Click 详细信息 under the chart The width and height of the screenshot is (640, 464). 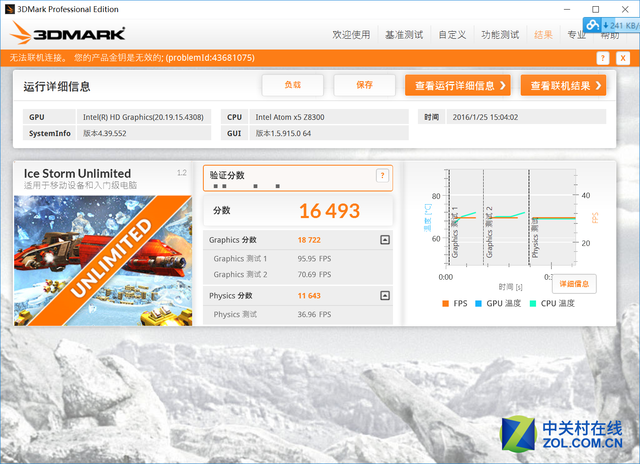(573, 284)
